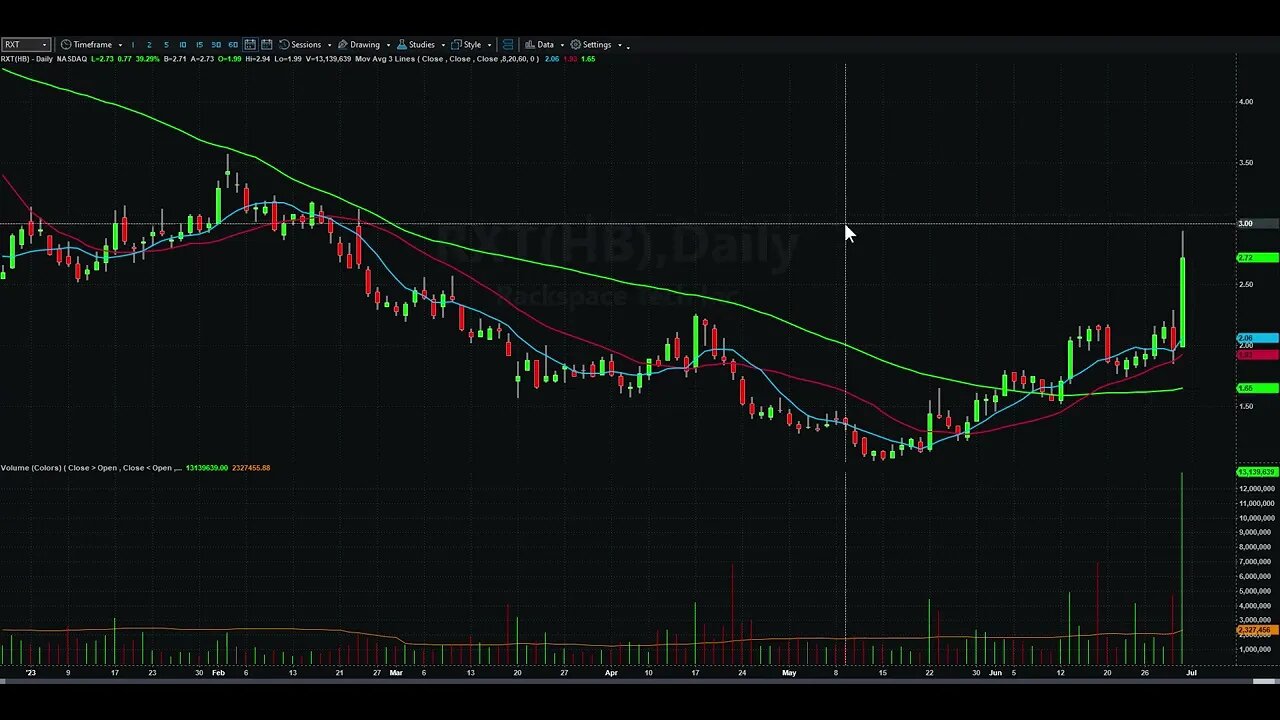Screen dimensions: 1280x720
Task: Click the 39.29% change readout
Action: click(146, 59)
